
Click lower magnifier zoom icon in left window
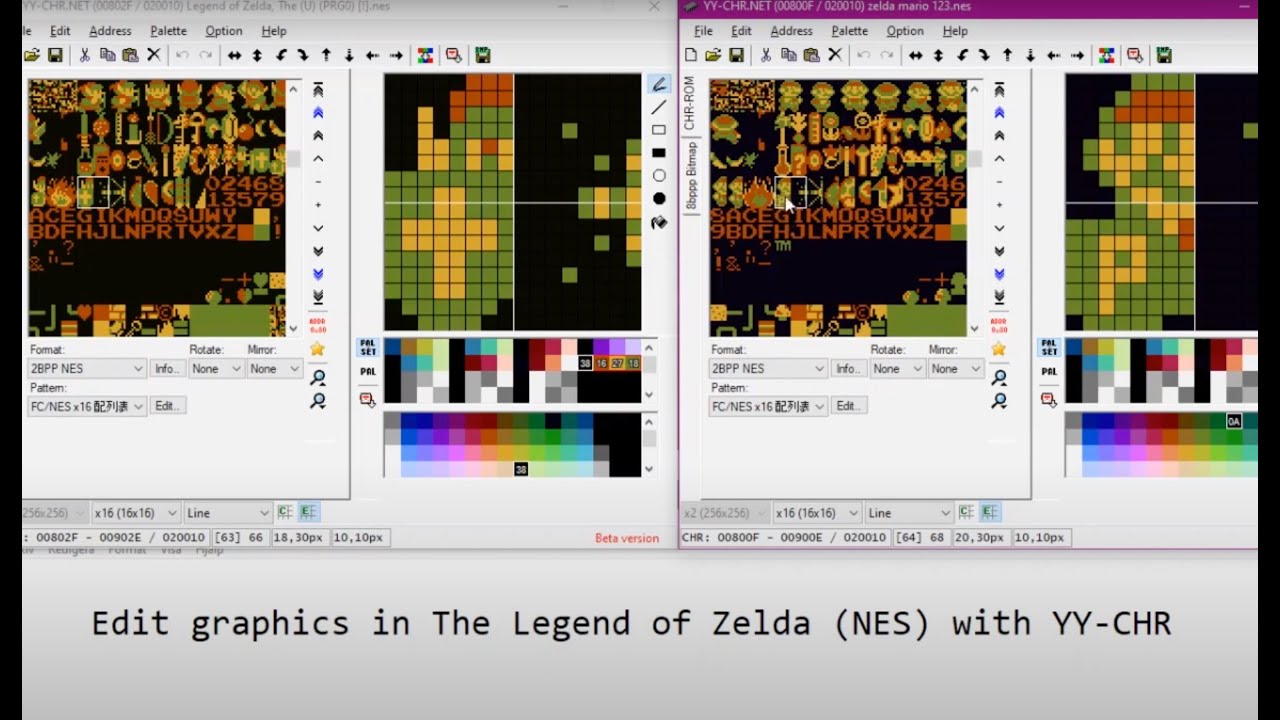[x=317, y=401]
